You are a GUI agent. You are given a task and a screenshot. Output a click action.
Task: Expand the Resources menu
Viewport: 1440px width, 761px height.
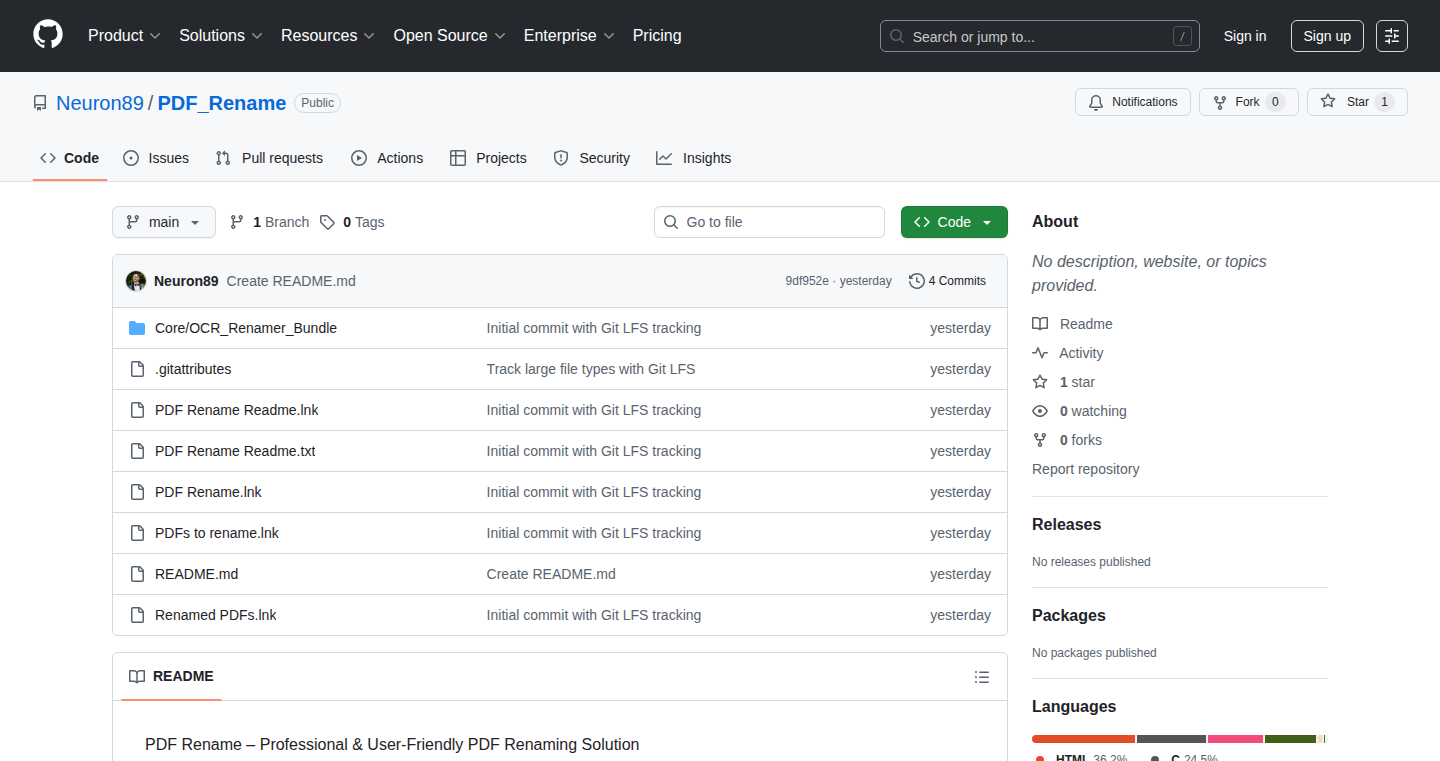327,36
